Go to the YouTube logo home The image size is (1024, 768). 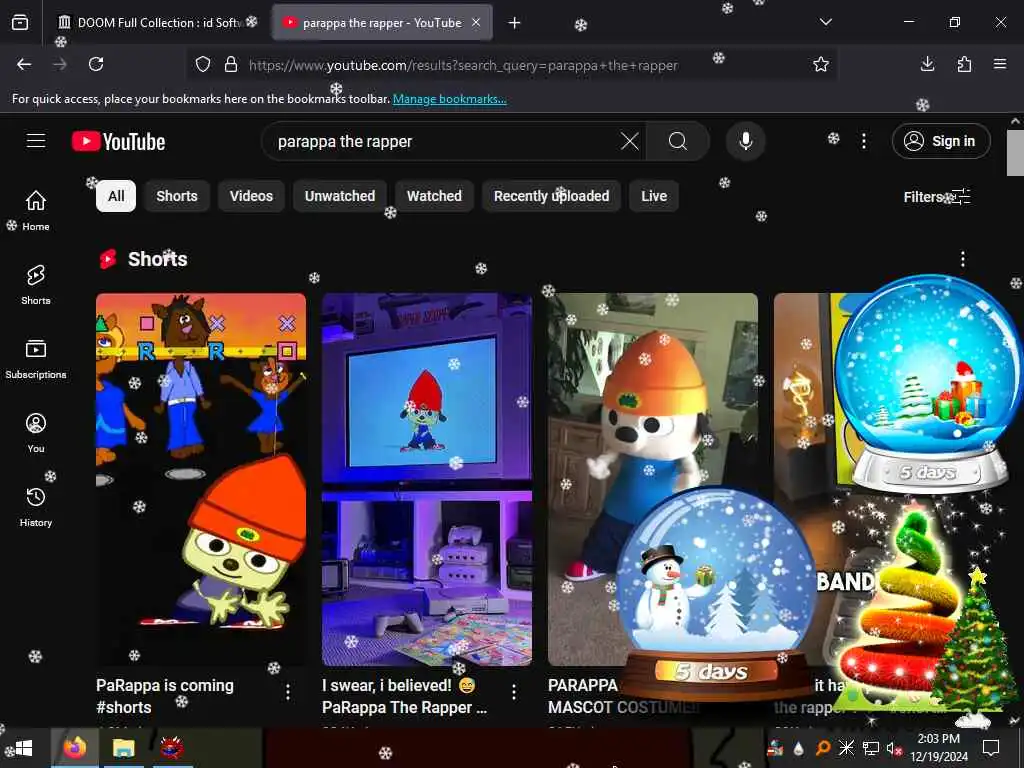(x=118, y=141)
